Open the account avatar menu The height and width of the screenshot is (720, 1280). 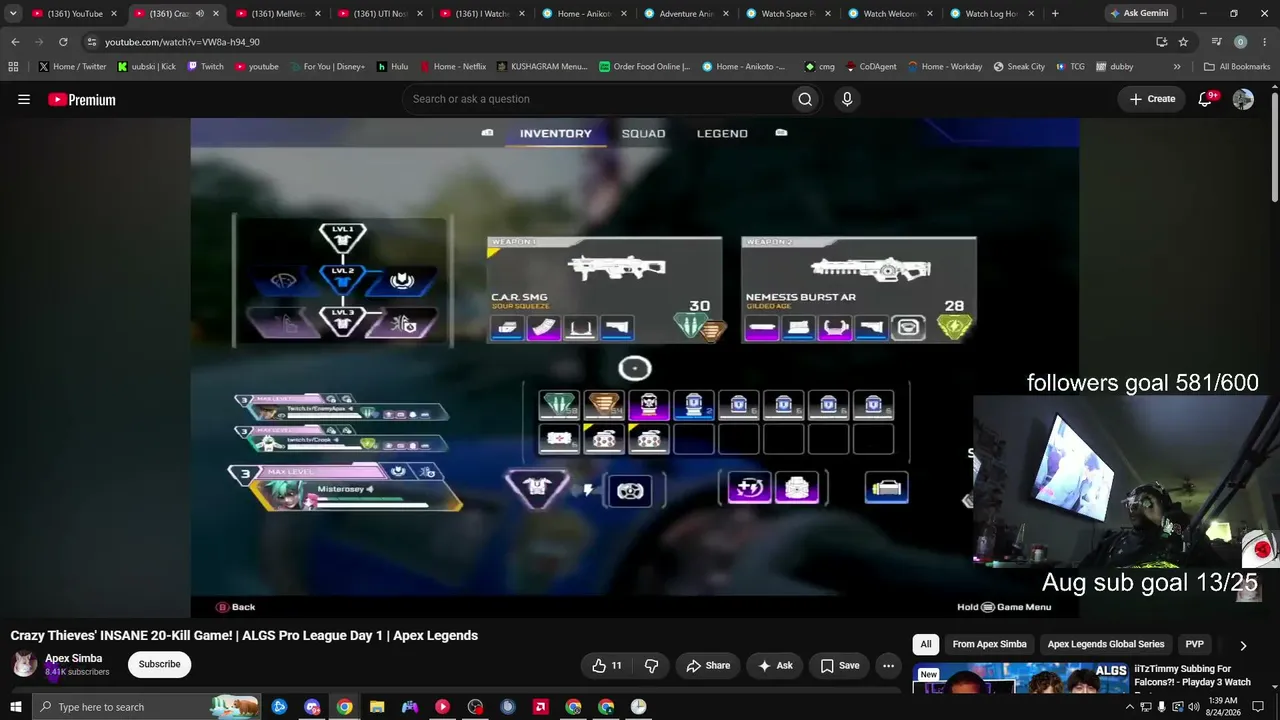1243,99
